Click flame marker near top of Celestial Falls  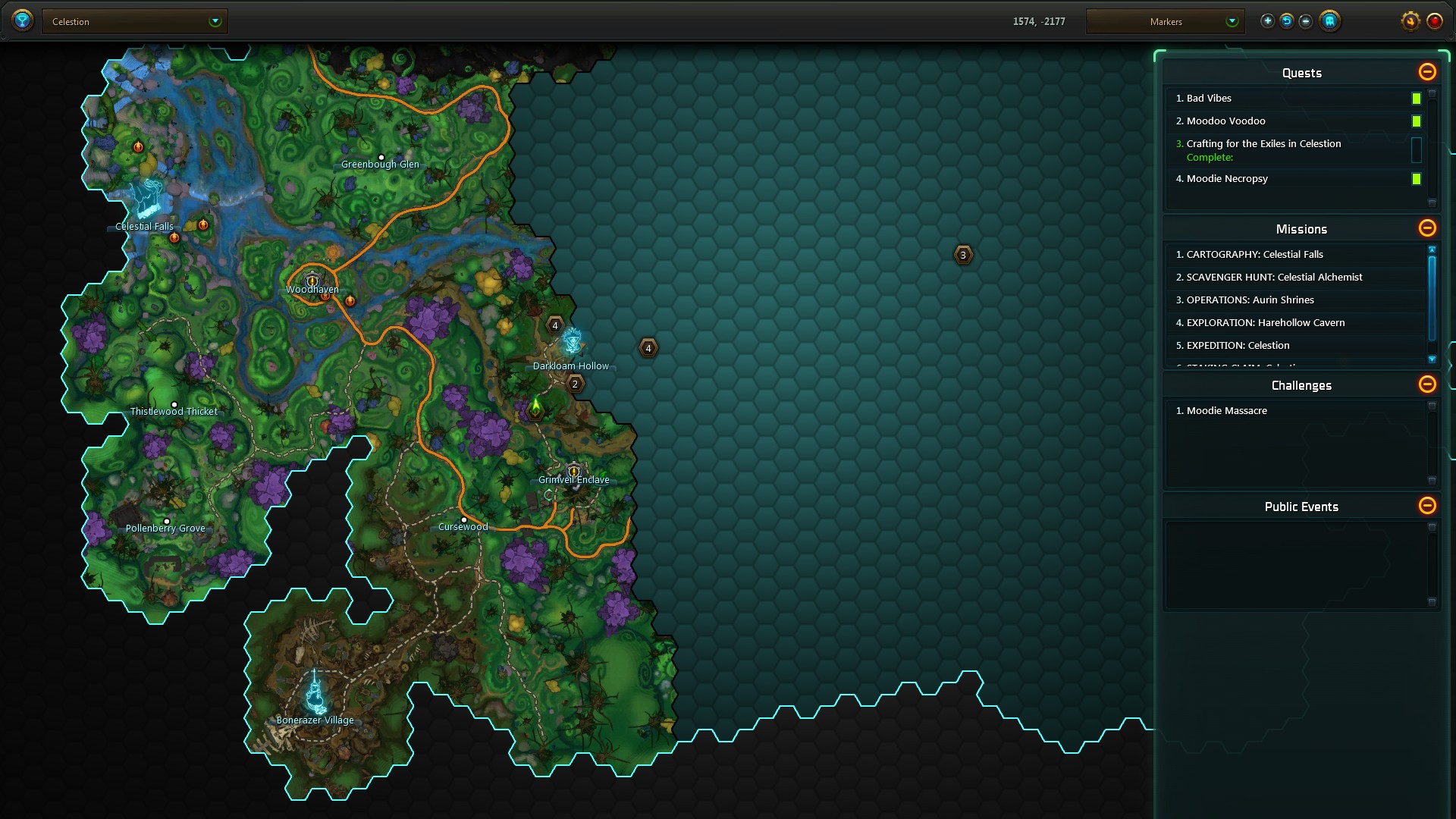(138, 146)
